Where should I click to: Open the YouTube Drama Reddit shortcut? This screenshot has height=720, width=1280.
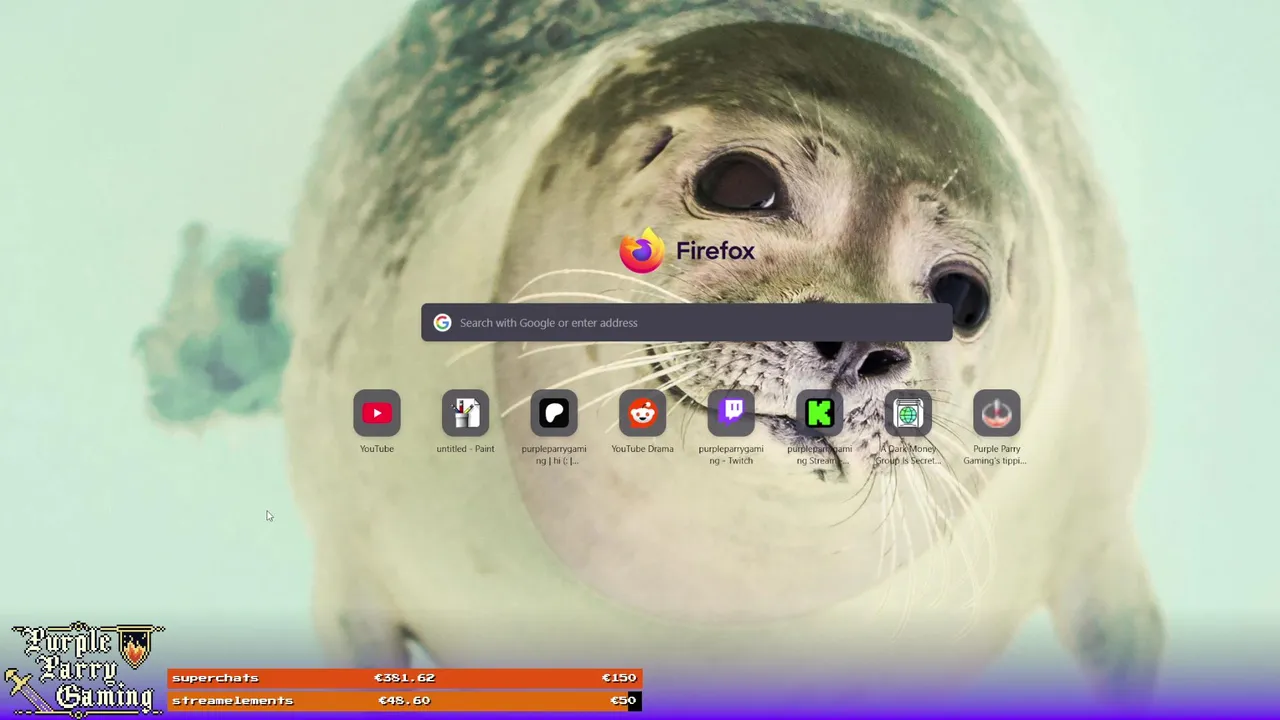[x=642, y=413]
